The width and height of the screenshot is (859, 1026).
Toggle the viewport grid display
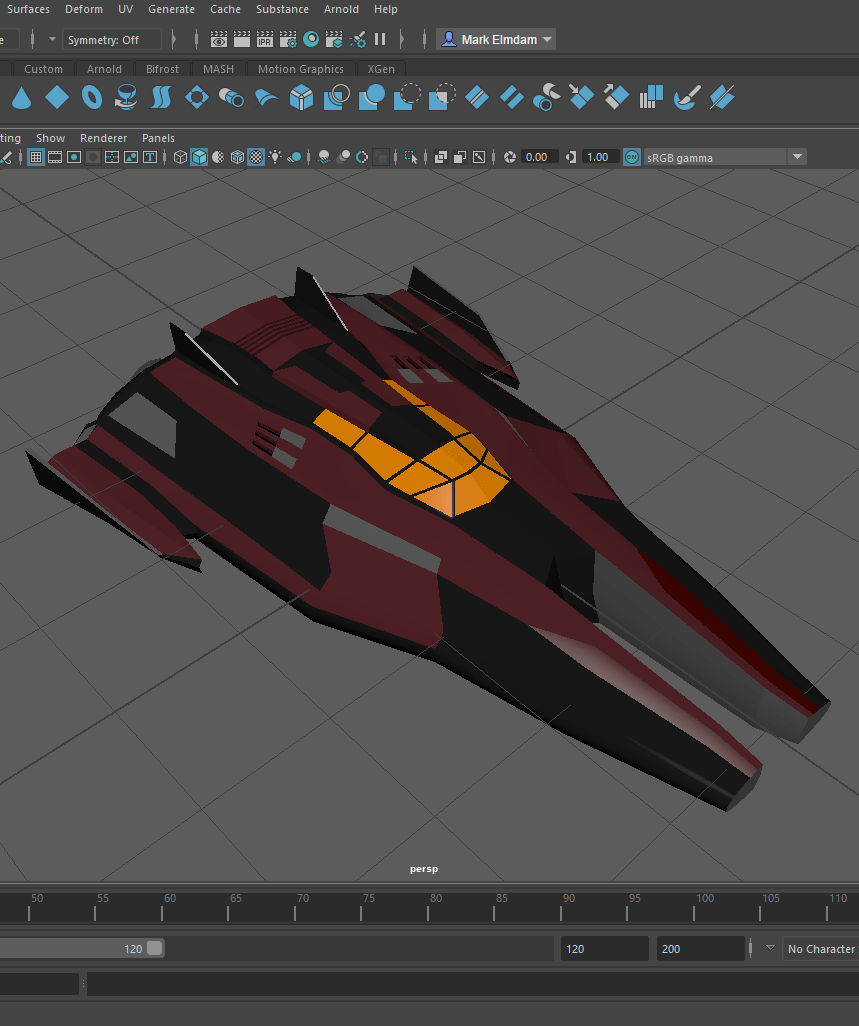(36, 157)
